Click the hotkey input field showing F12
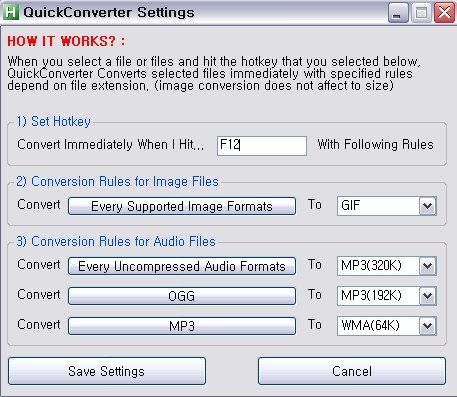The width and height of the screenshot is (457, 397). click(262, 146)
